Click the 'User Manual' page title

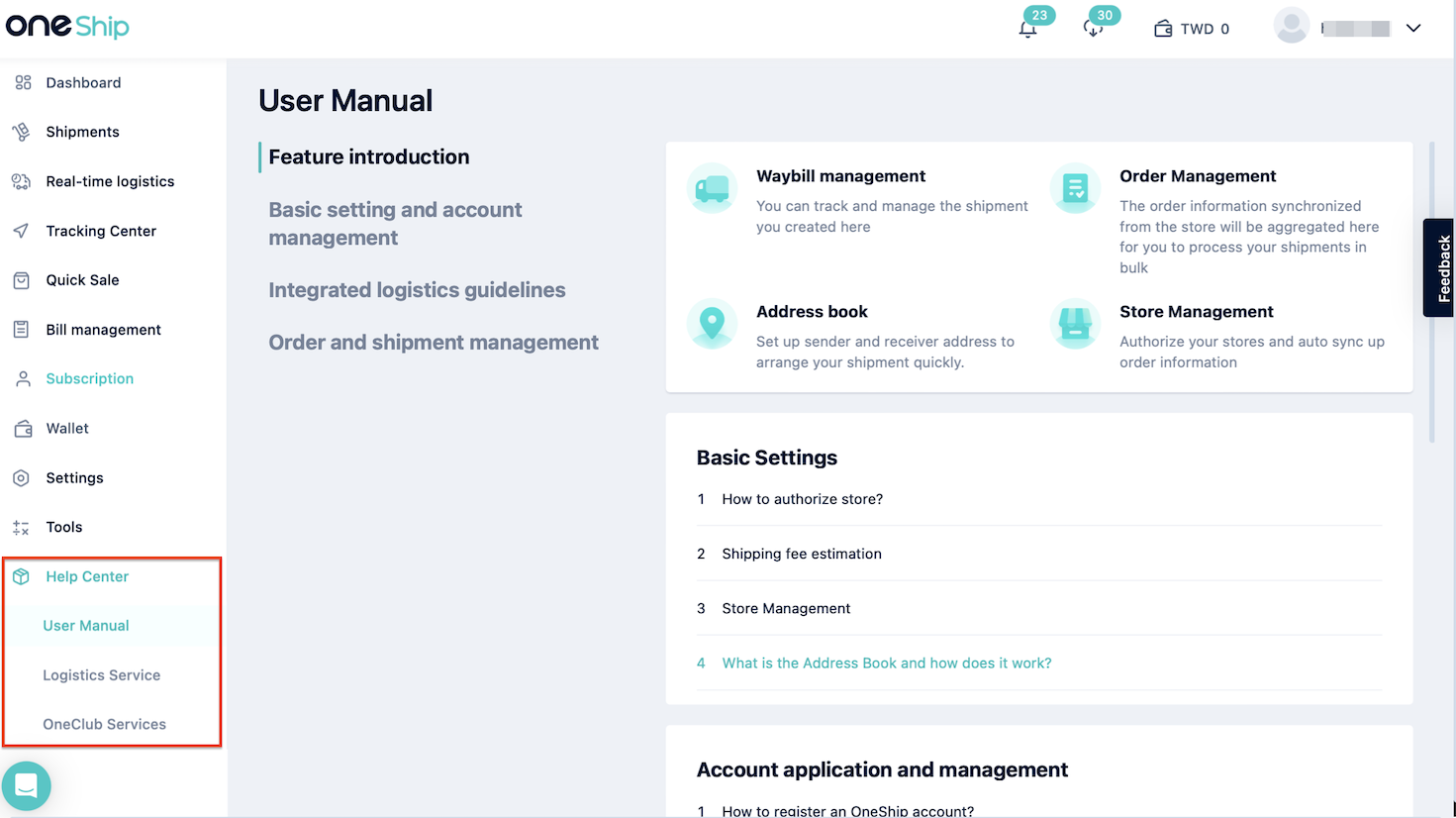345,100
